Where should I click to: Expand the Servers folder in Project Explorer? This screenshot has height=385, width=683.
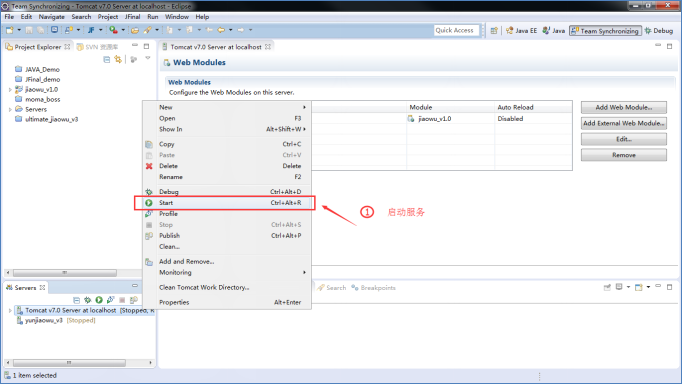click(x=10, y=110)
